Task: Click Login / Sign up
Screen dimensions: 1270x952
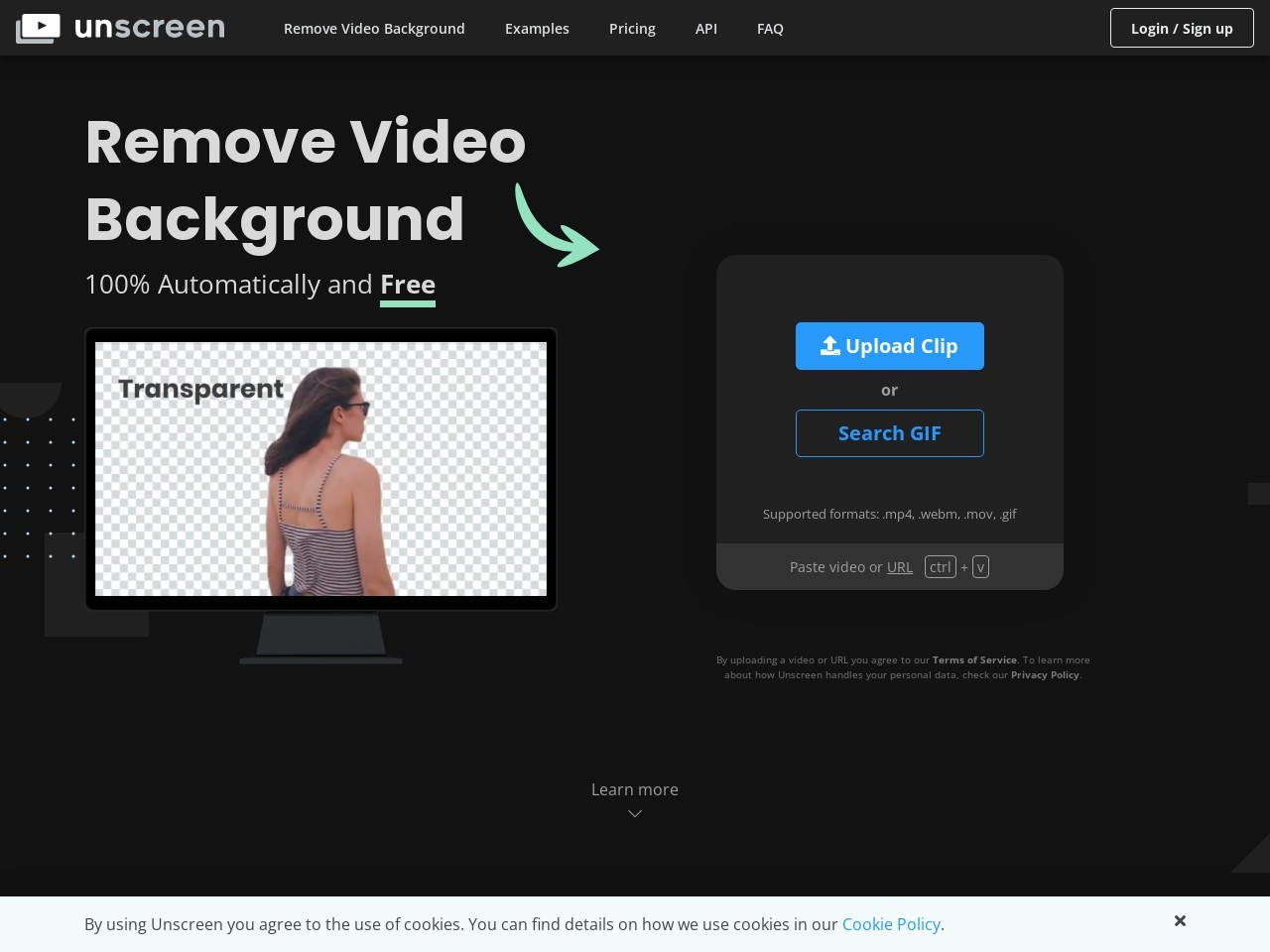Action: tap(1182, 28)
